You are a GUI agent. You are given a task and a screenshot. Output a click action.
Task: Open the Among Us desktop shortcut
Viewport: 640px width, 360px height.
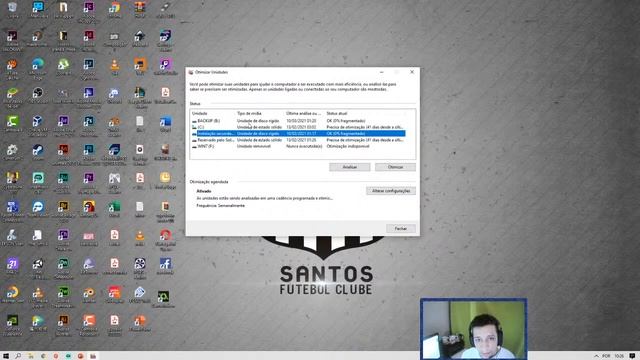[89, 209]
